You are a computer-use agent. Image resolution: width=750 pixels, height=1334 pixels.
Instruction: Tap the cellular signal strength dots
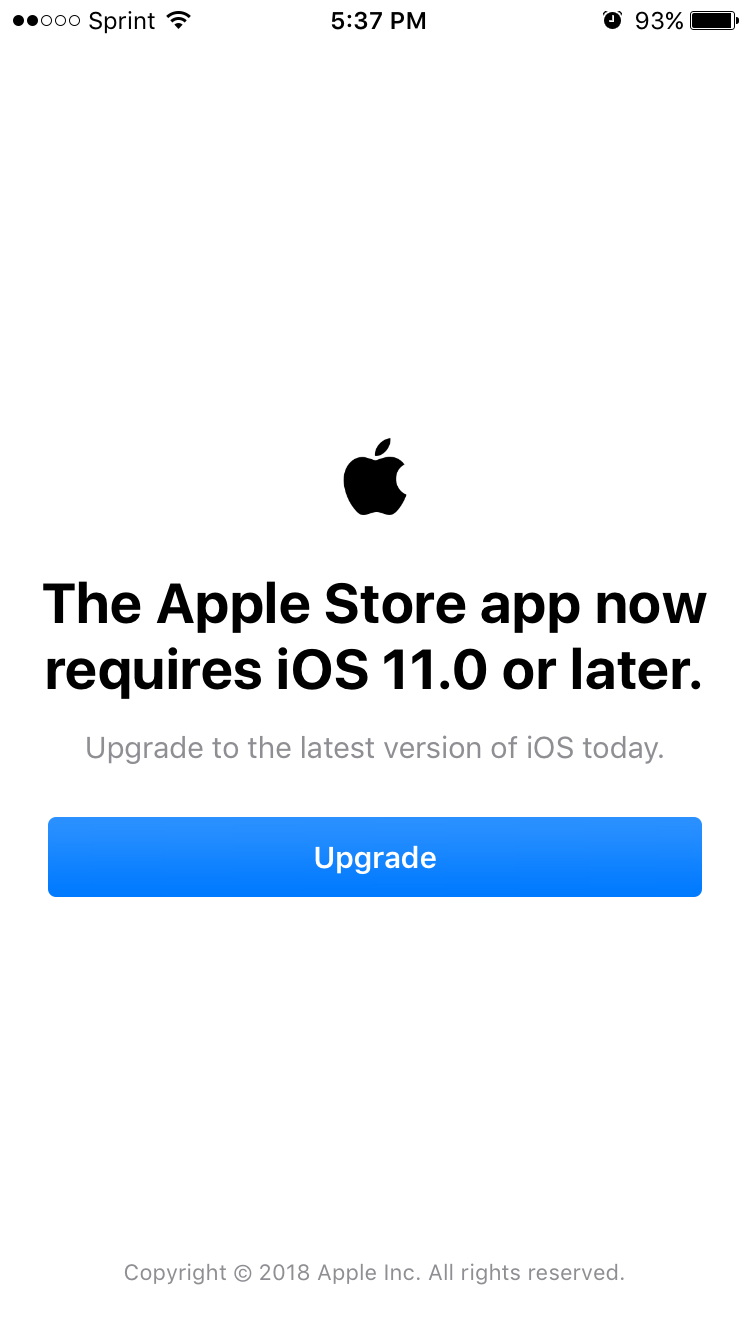[x=46, y=21]
